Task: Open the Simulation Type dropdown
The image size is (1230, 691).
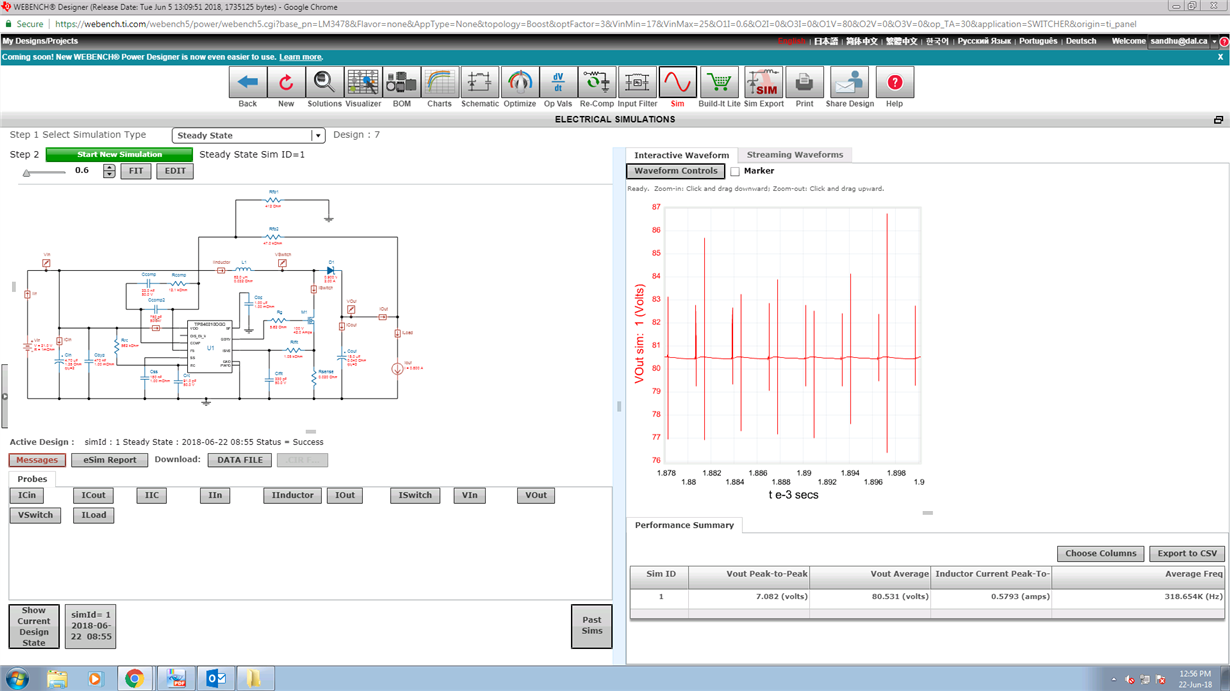Action: [249, 136]
